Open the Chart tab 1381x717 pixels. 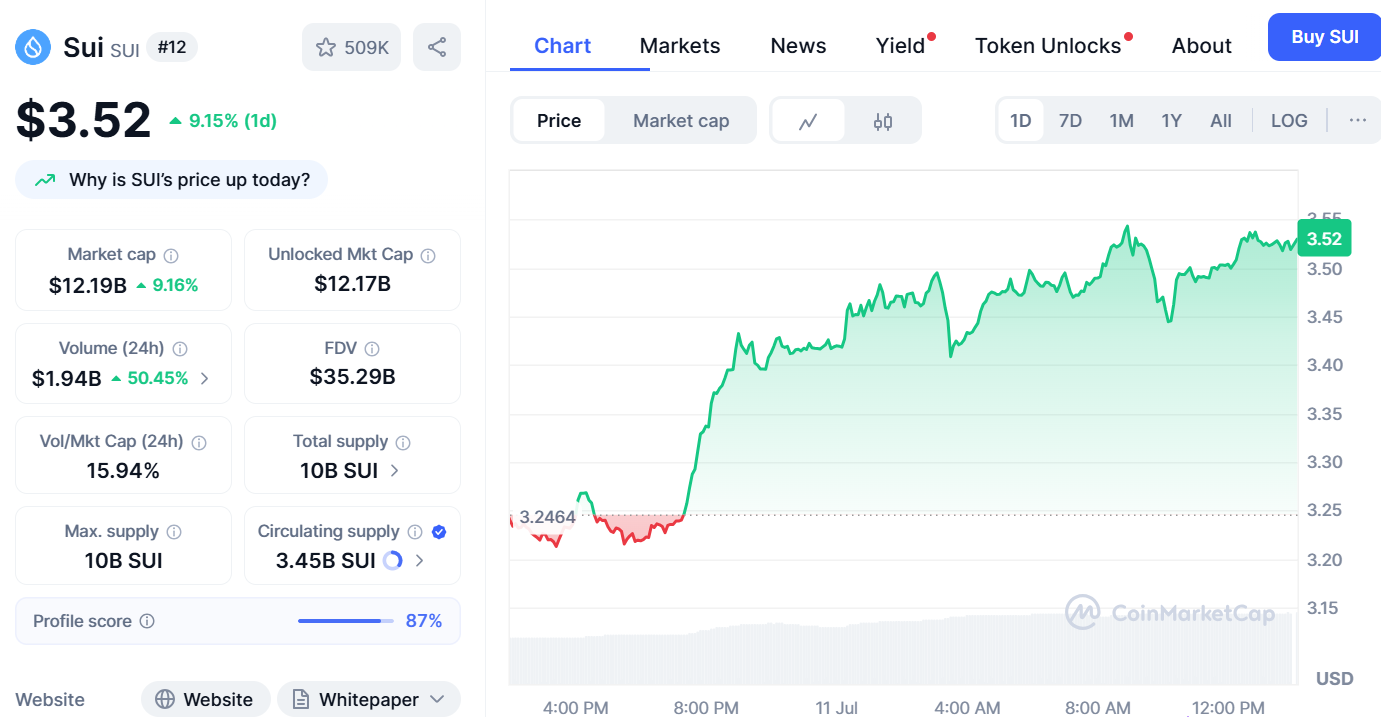click(x=563, y=46)
